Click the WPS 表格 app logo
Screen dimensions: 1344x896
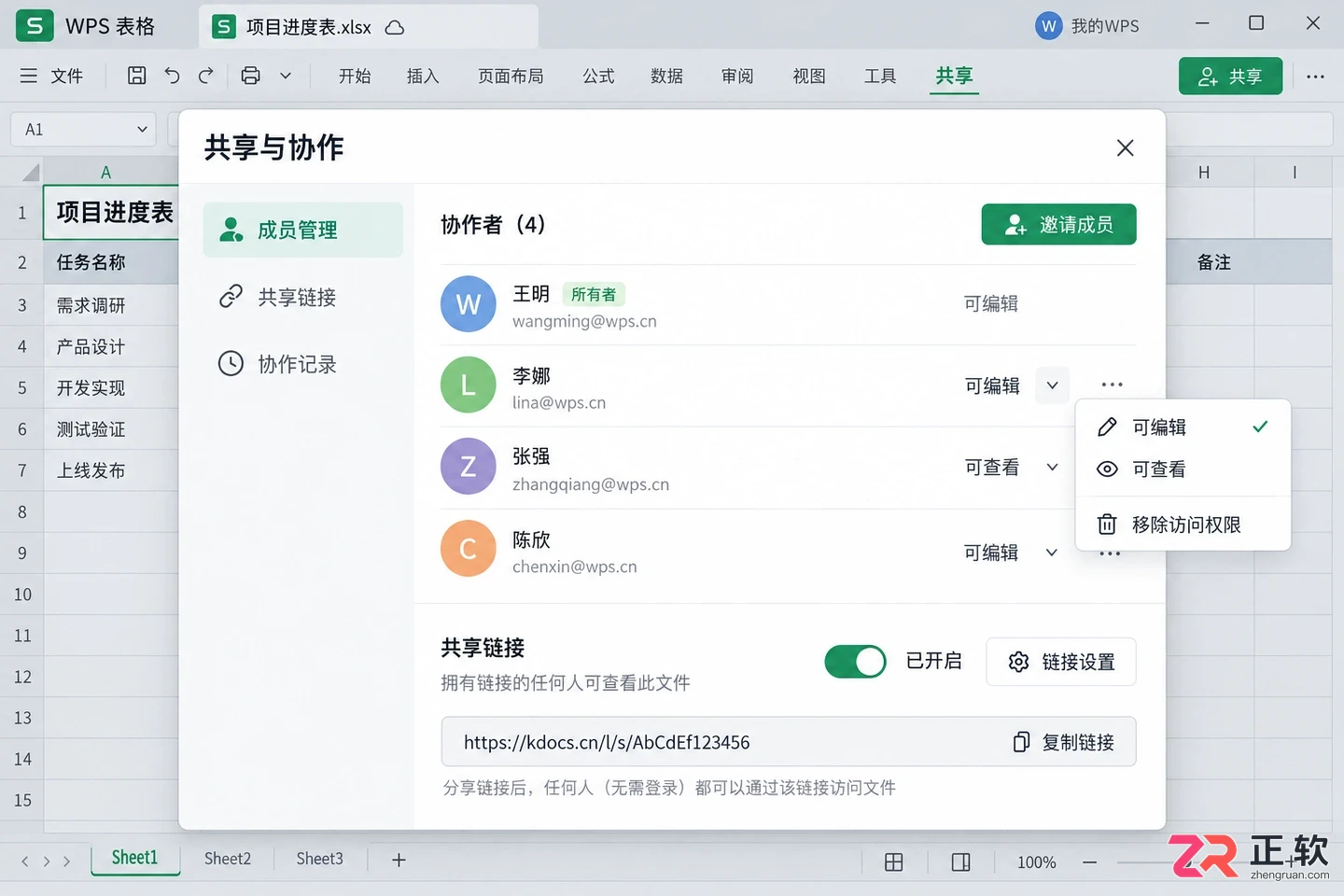point(35,26)
